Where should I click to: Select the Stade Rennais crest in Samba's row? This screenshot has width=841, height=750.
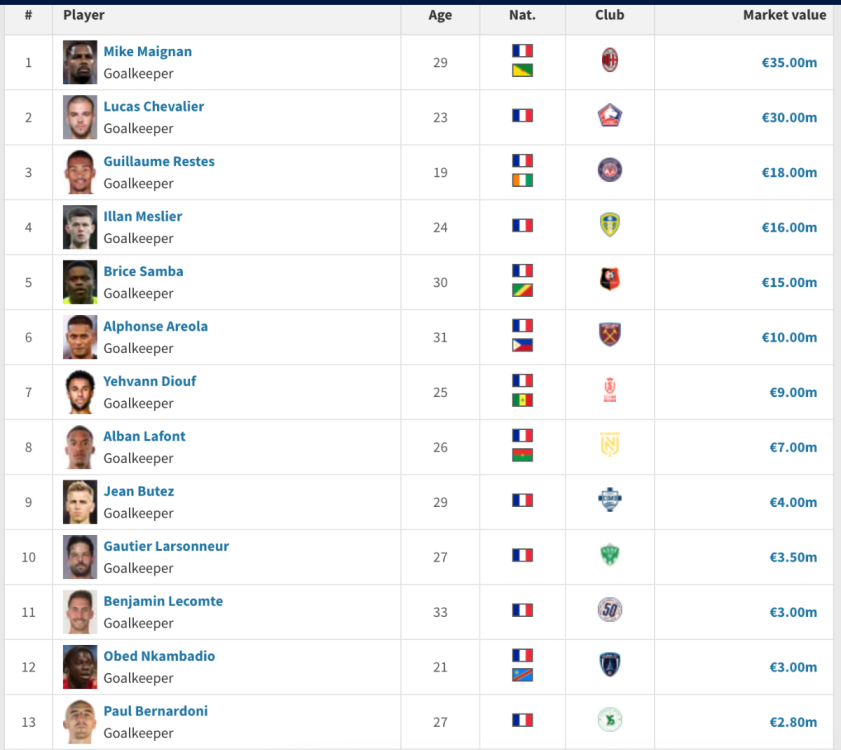point(609,280)
